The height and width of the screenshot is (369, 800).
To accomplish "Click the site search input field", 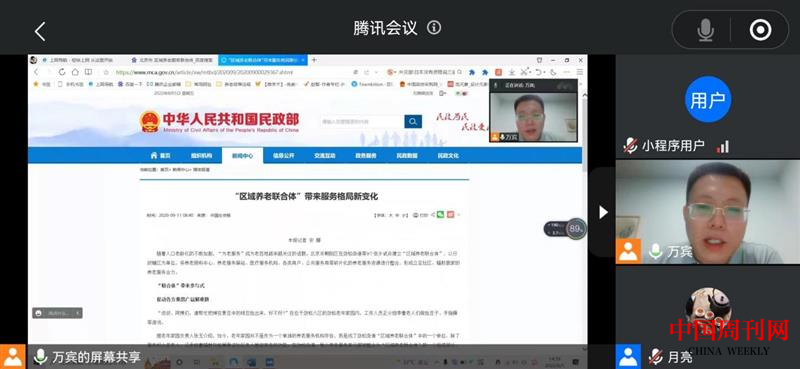I will (362, 121).
